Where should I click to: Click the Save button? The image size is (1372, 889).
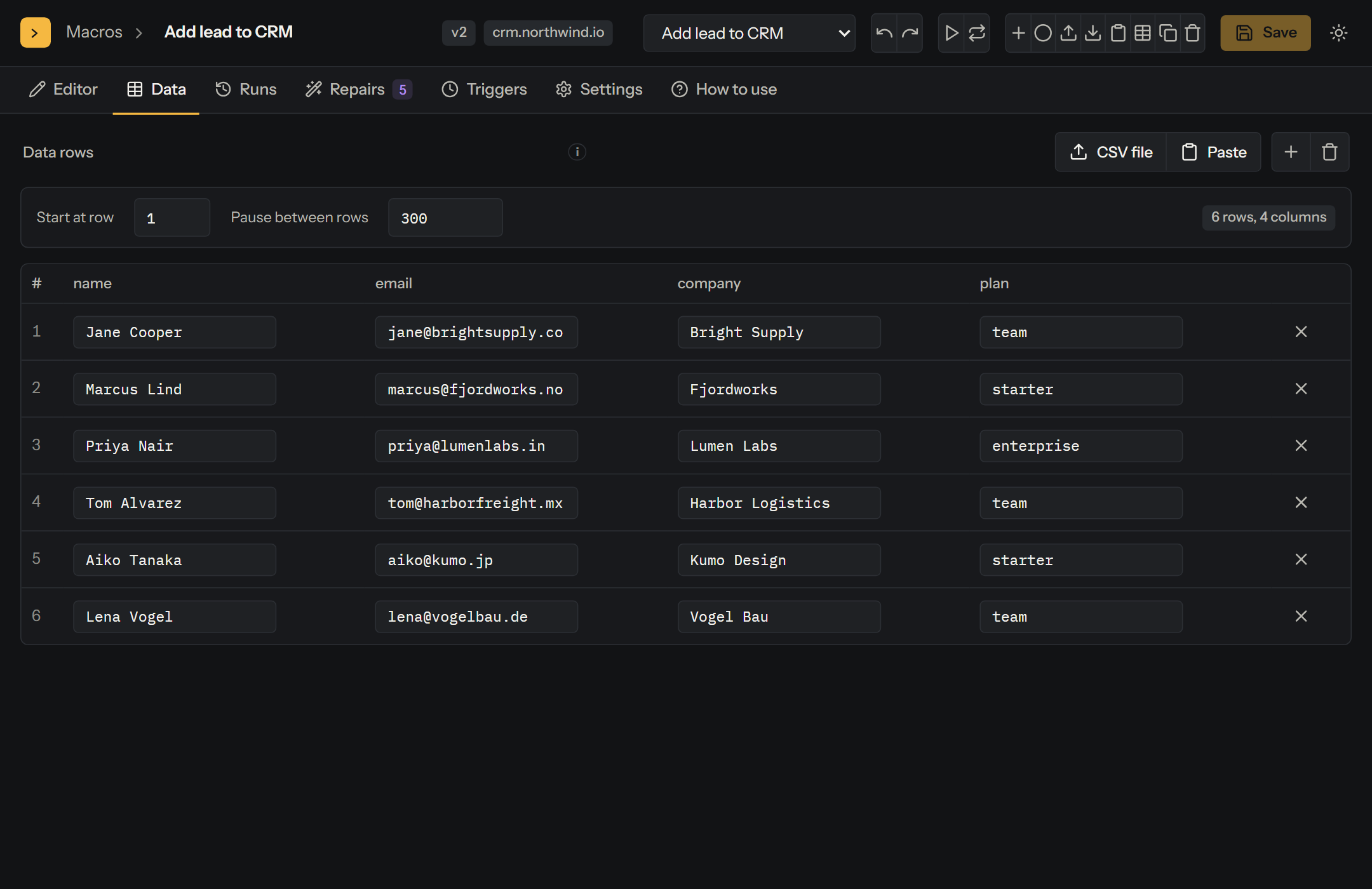(1265, 33)
